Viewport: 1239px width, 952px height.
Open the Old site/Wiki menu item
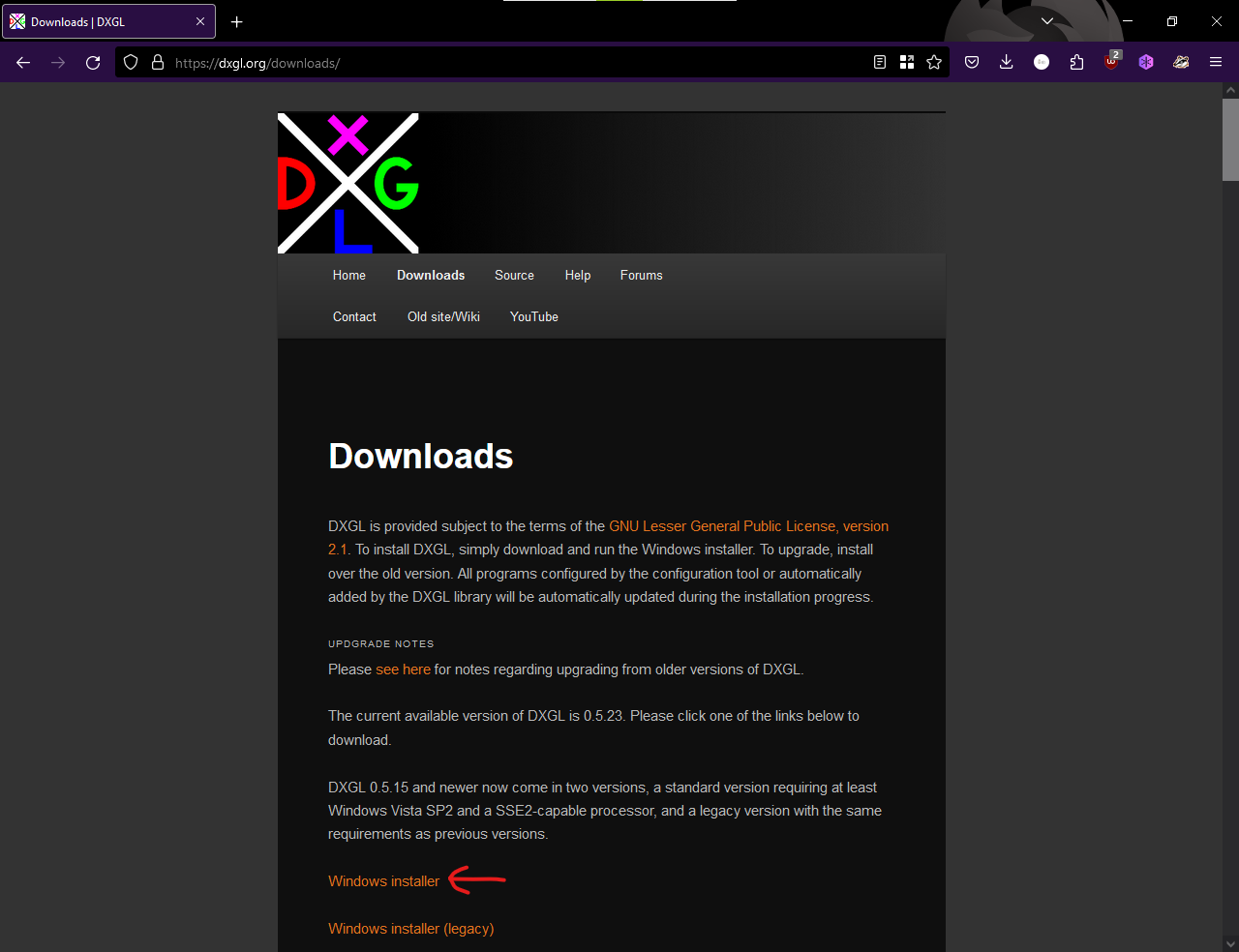point(443,317)
